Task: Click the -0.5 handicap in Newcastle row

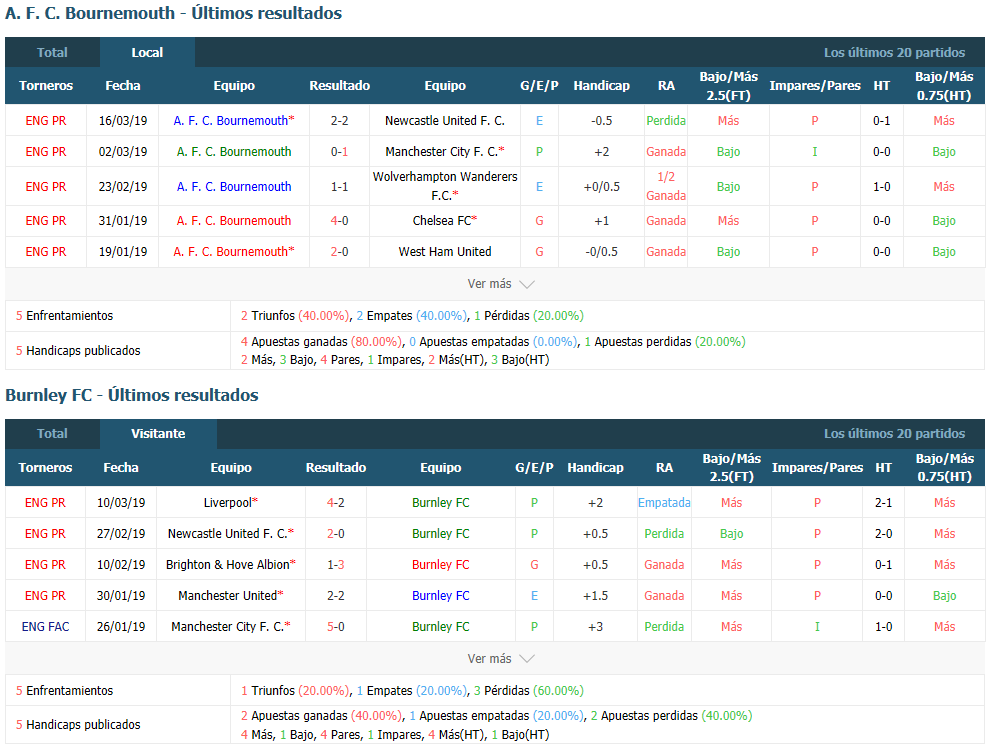Action: point(602,121)
